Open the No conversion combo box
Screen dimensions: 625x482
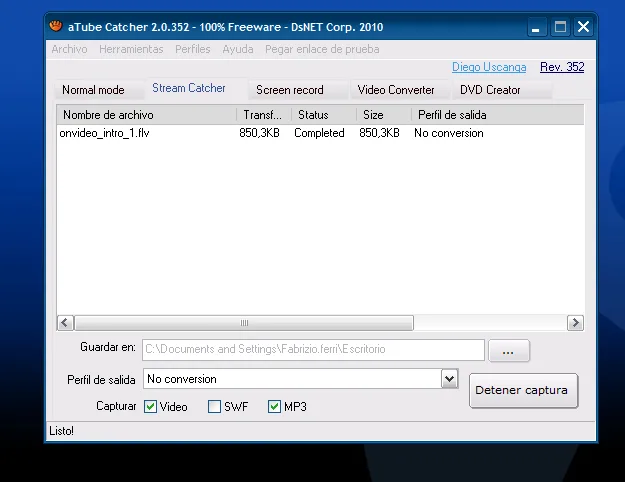[301, 379]
